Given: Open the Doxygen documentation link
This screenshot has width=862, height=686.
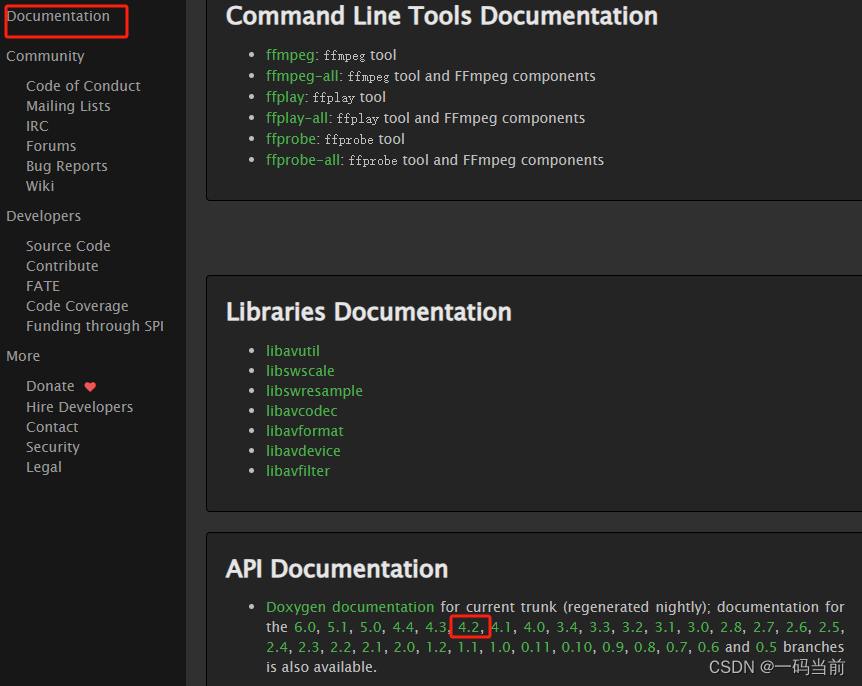Looking at the screenshot, I should click(350, 607).
